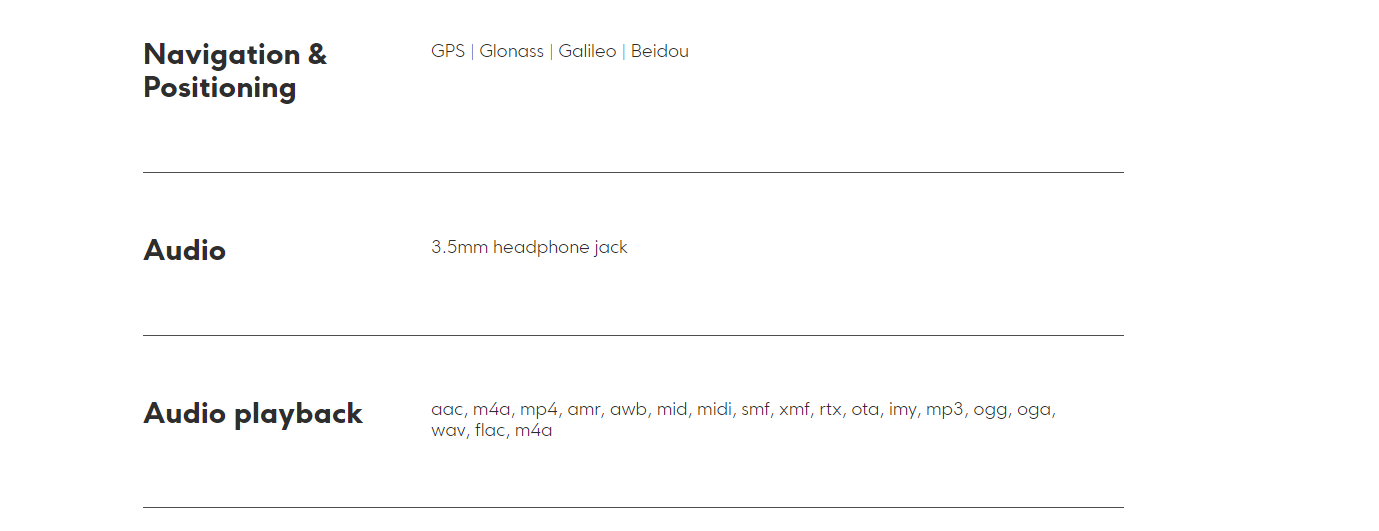Click the 3.5mm headphone jack text
This screenshot has width=1379, height=531.
tap(529, 247)
